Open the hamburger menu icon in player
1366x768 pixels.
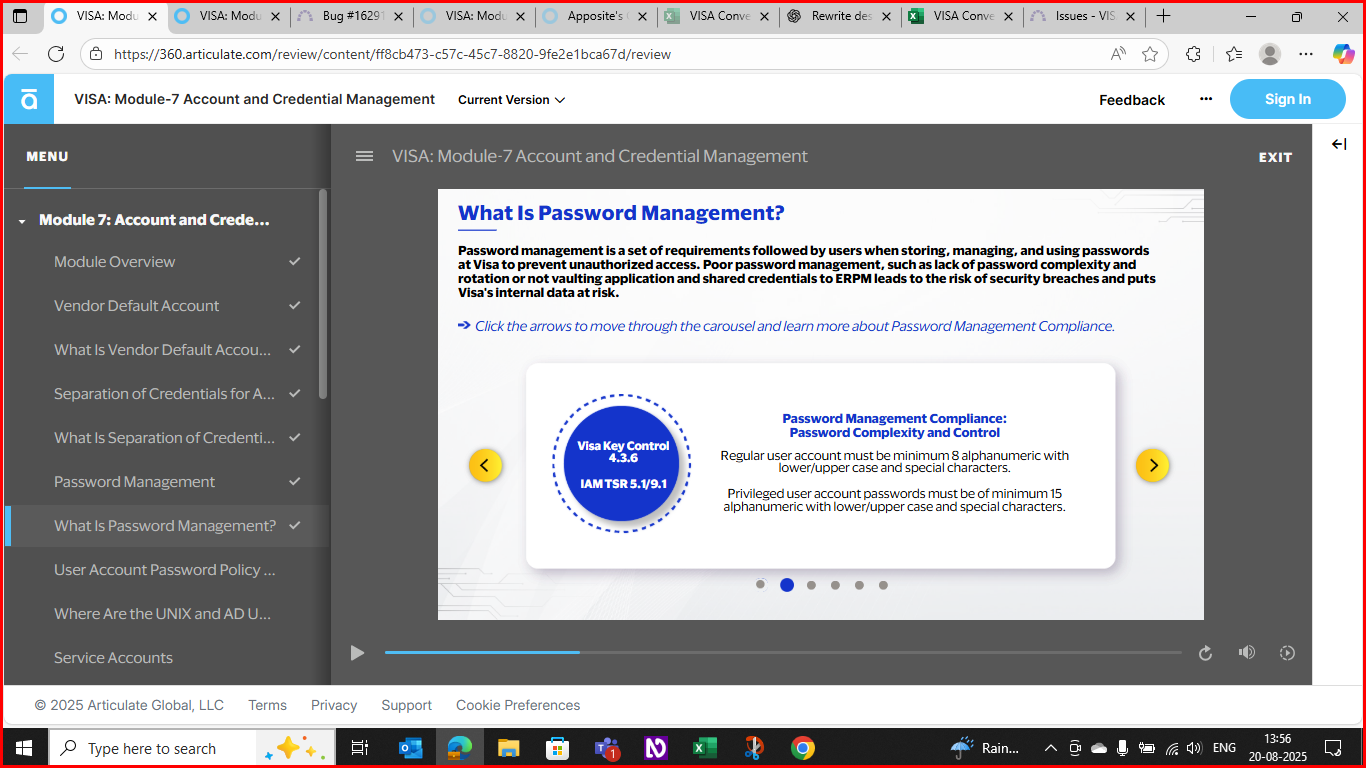(365, 156)
